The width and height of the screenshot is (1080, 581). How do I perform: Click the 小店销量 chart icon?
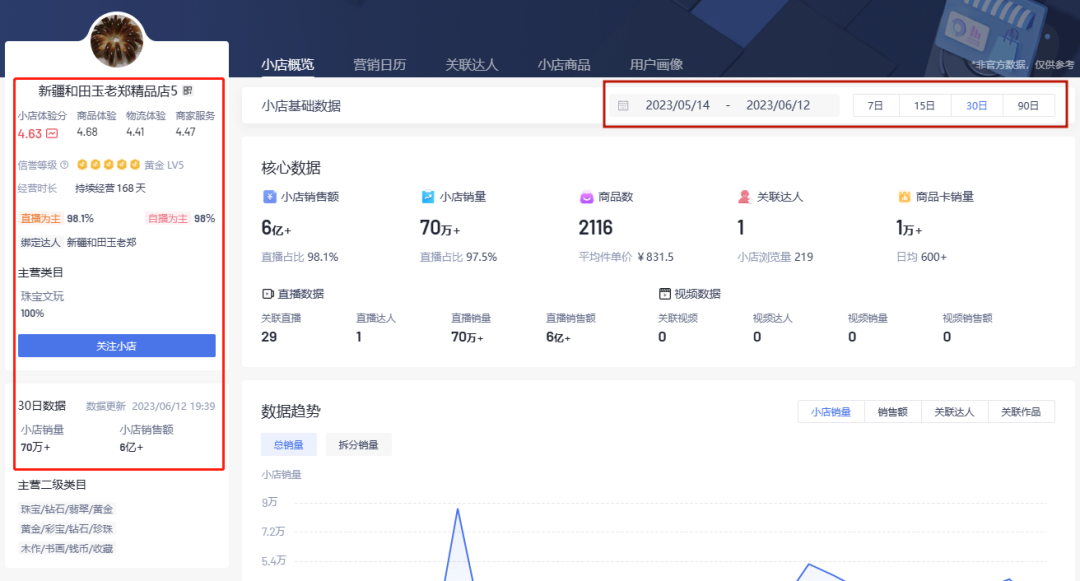(x=428, y=197)
